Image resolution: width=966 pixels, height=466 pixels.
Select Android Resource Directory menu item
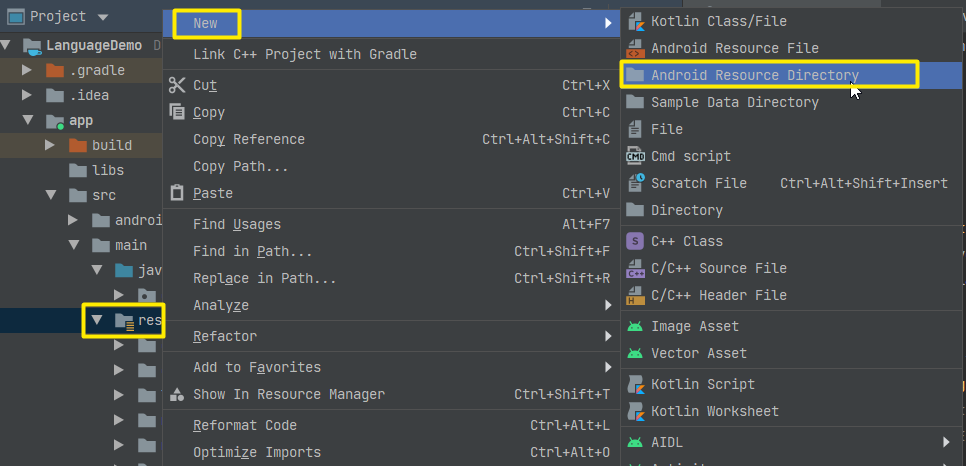[x=755, y=75]
